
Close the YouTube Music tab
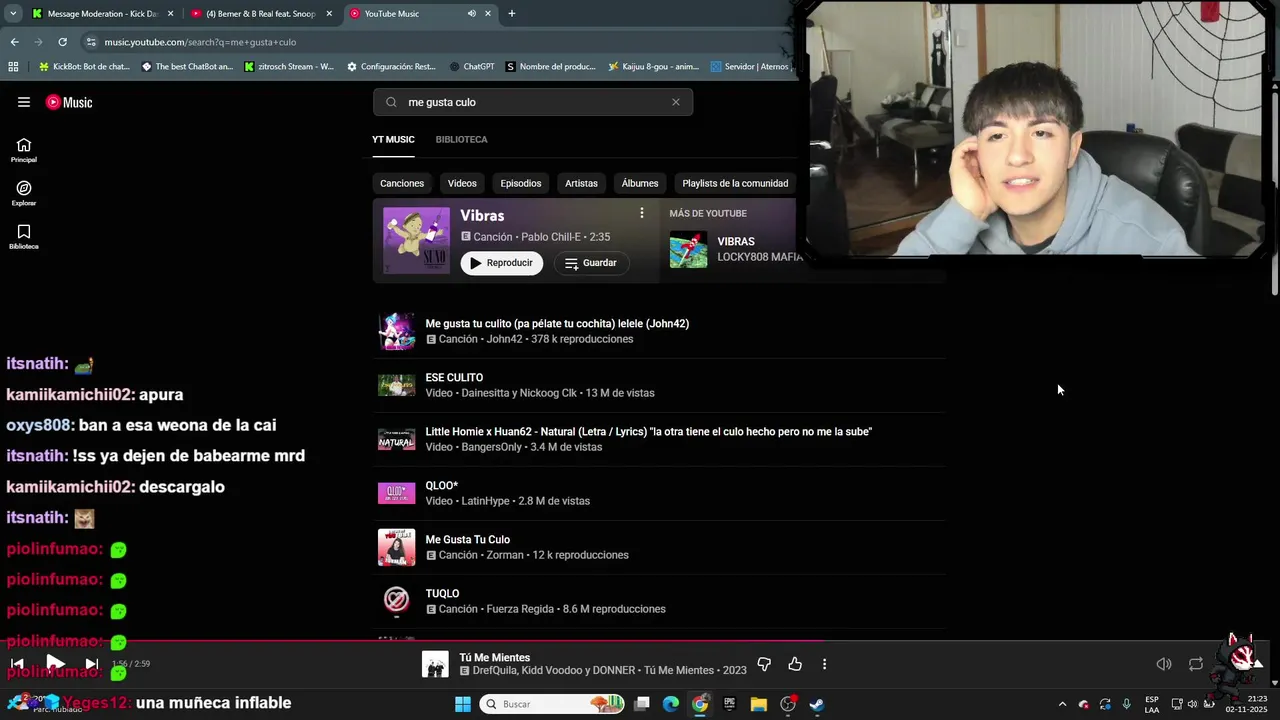488,14
